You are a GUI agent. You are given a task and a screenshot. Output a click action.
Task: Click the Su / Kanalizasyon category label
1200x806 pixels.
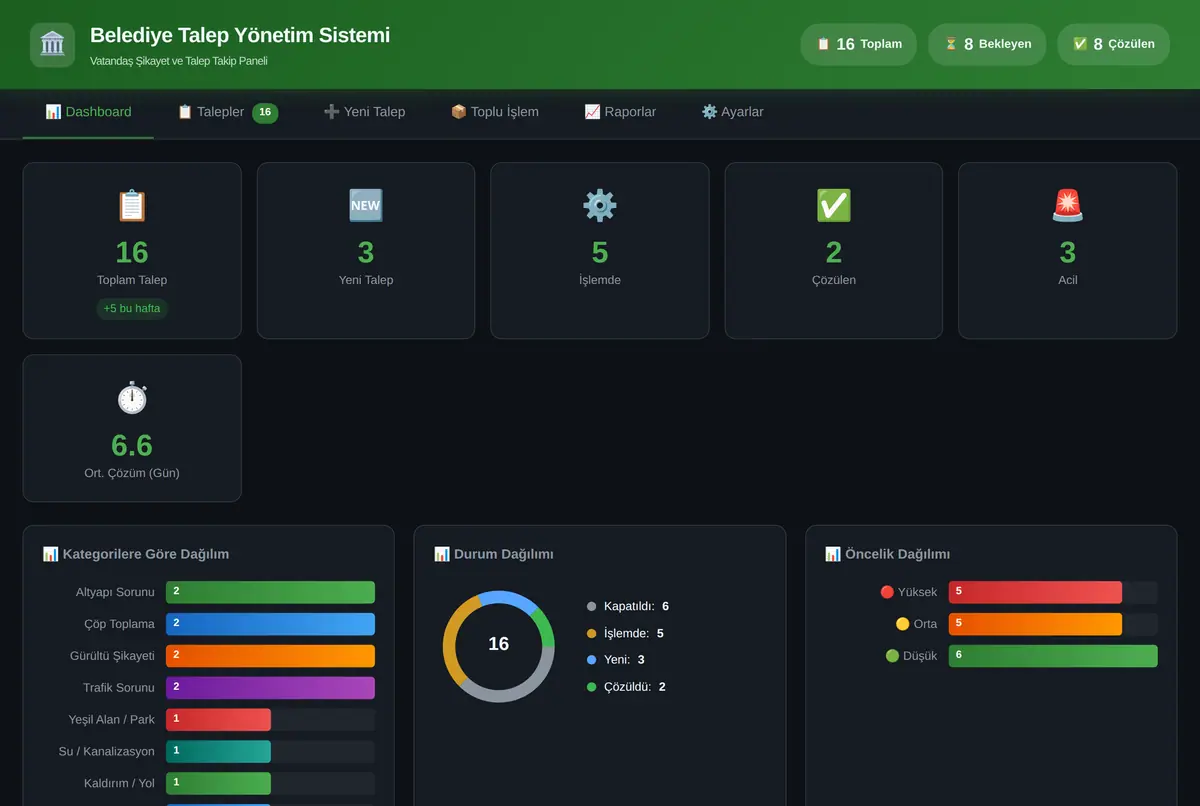[107, 752]
